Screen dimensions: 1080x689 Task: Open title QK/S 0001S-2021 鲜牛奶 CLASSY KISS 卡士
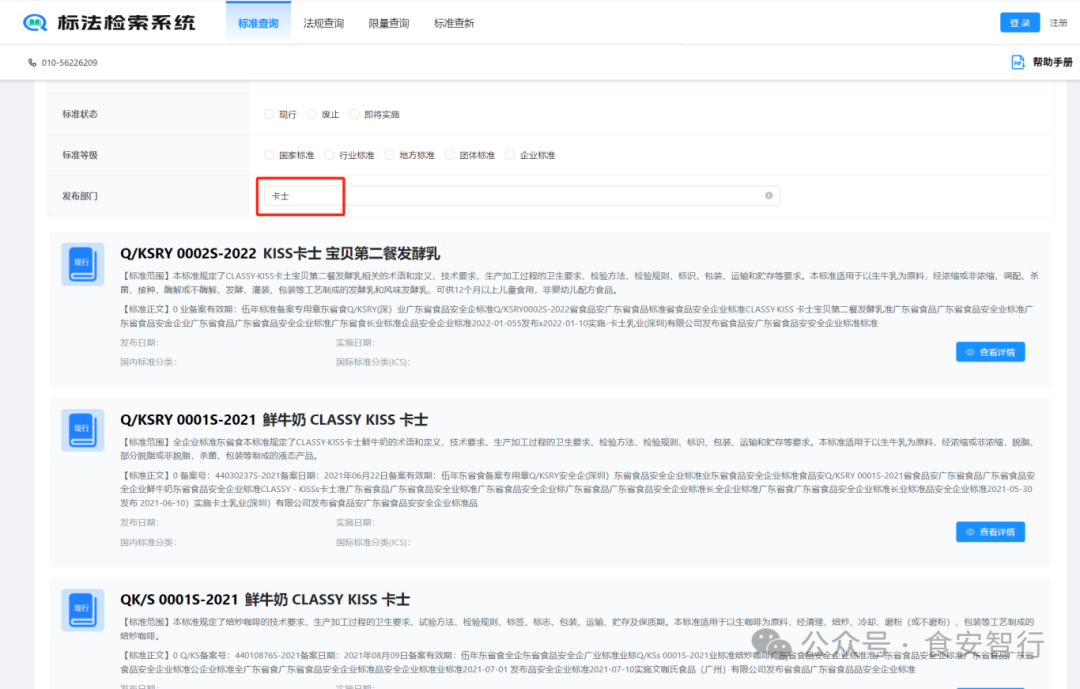(265, 599)
